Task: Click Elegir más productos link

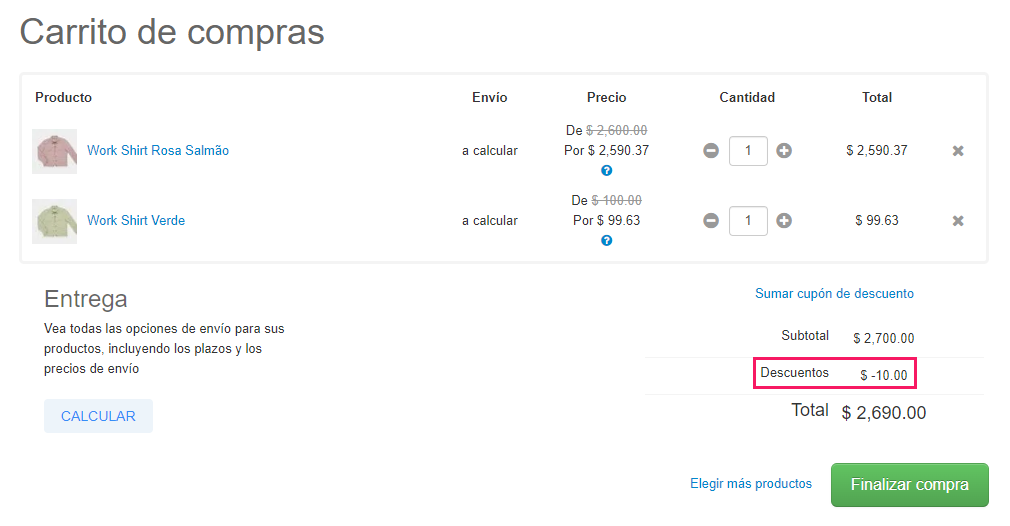Action: pos(751,484)
